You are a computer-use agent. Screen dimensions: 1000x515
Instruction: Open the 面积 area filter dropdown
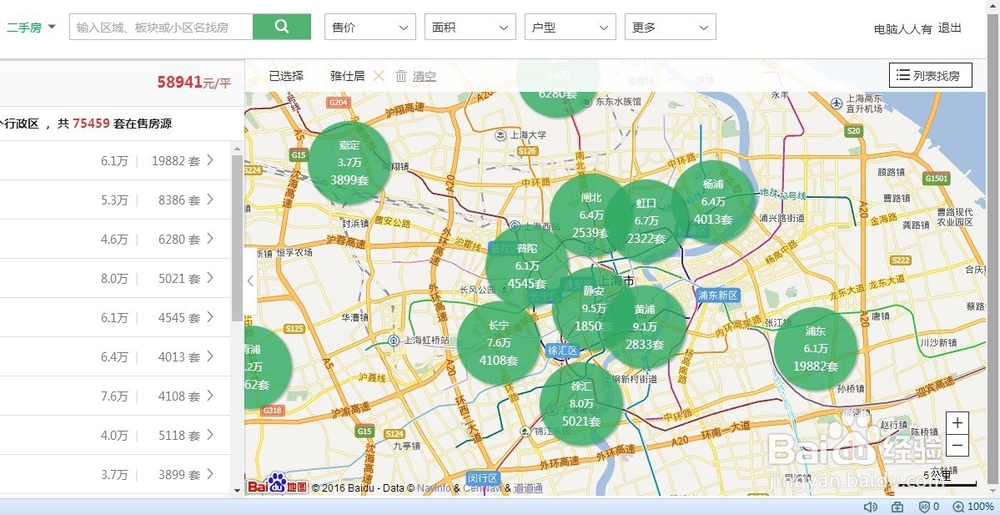click(x=470, y=27)
